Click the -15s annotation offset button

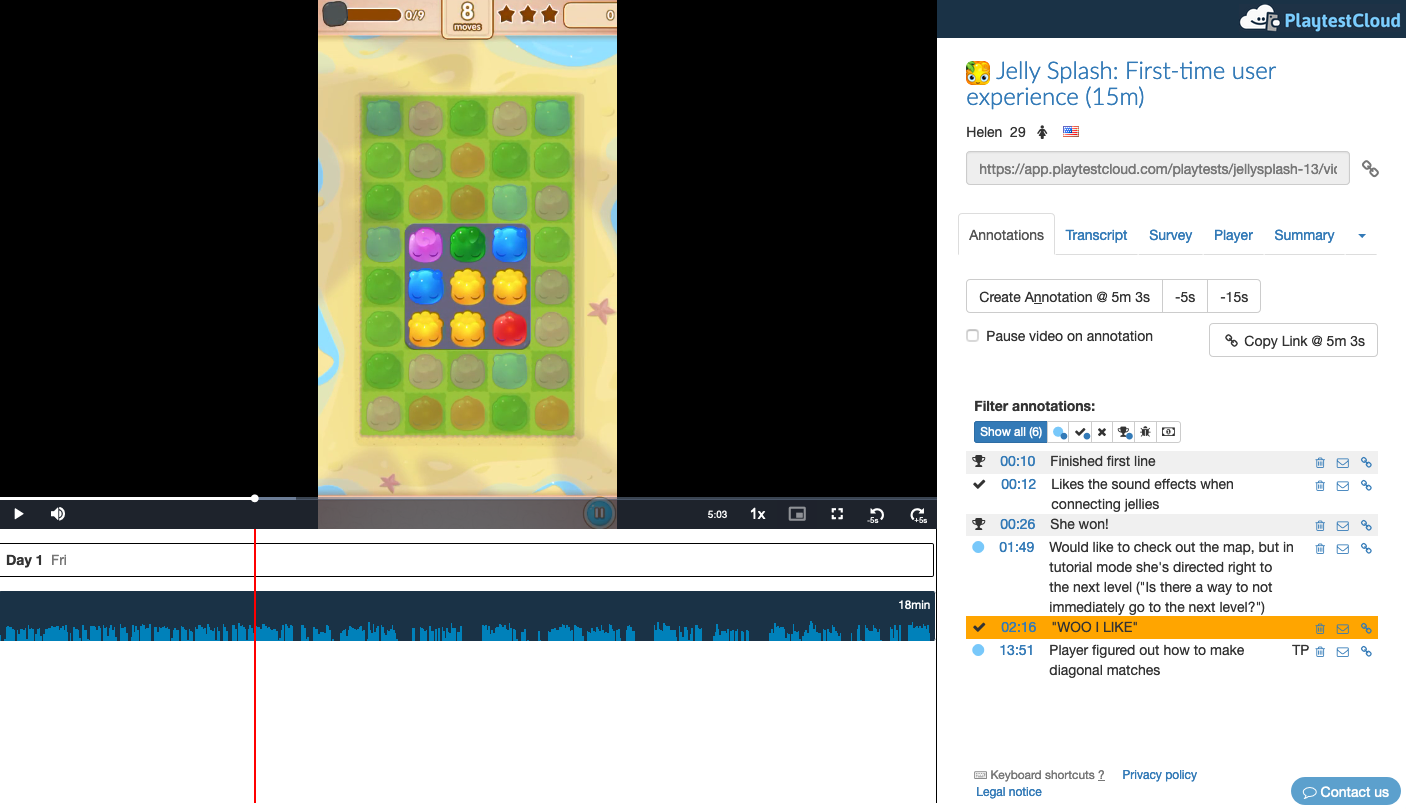point(1234,297)
